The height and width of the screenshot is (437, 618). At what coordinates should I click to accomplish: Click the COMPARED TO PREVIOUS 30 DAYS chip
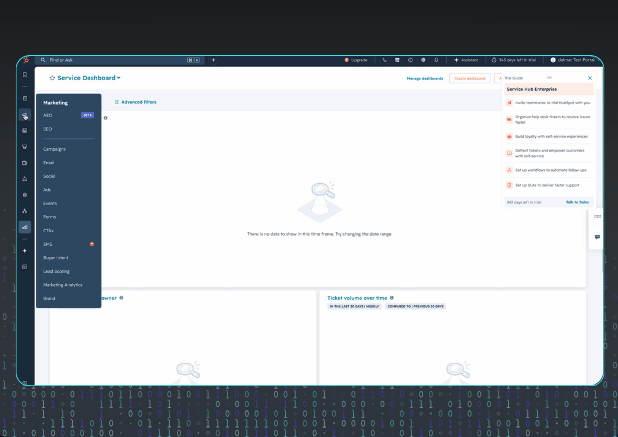tap(415, 306)
